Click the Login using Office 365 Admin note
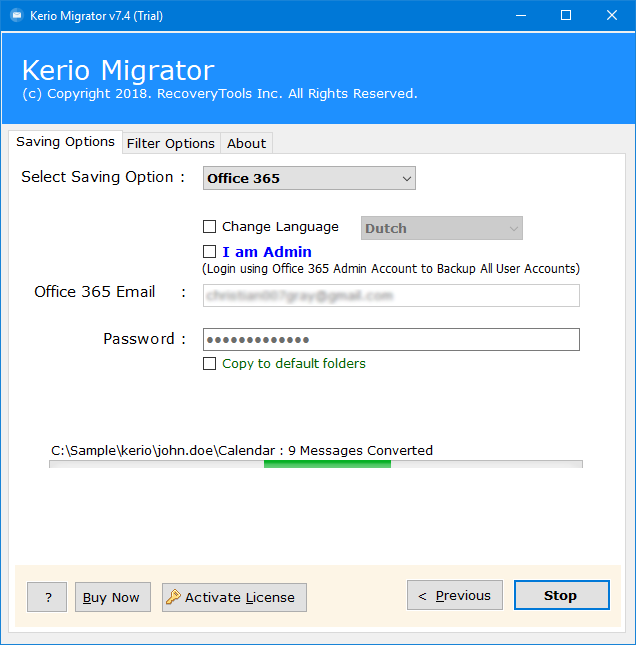 point(391,269)
